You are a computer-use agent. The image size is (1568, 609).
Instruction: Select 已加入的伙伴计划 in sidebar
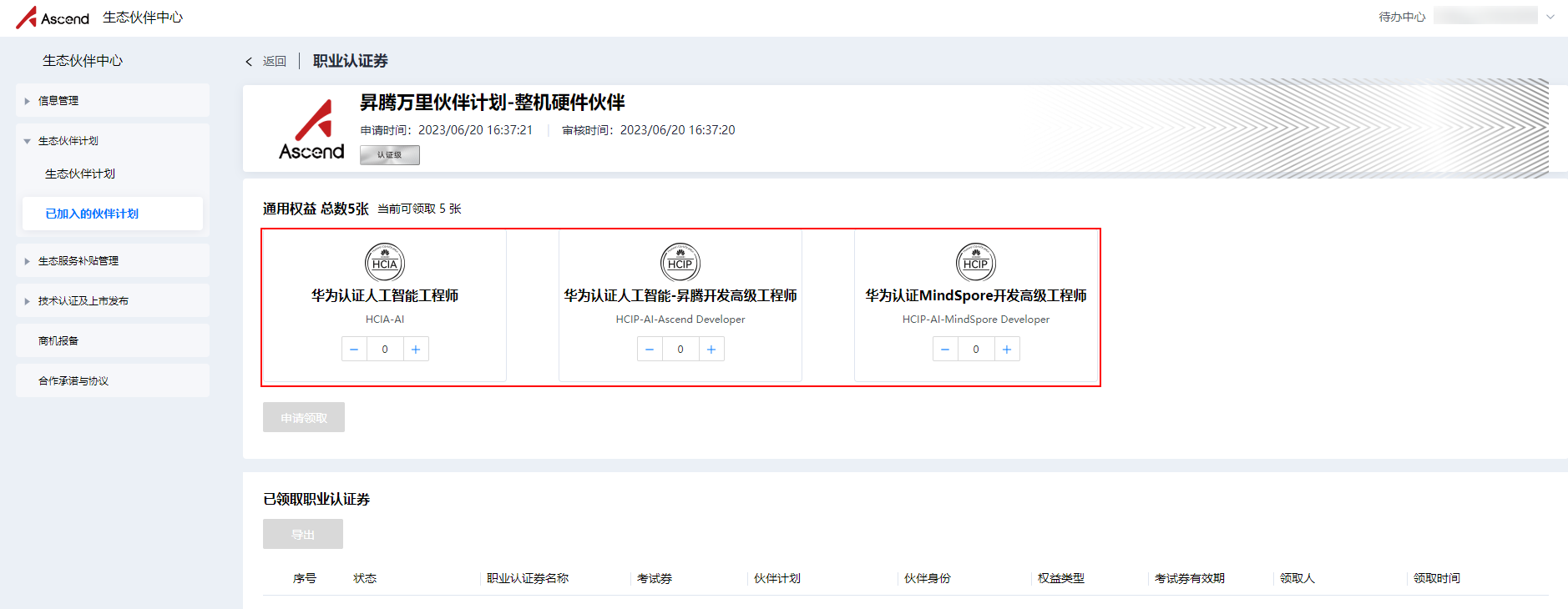point(113,214)
